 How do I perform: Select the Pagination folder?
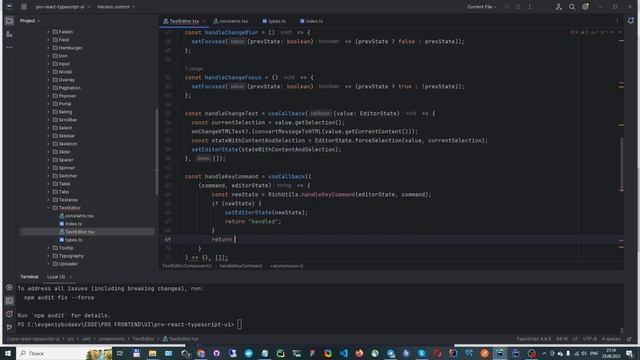pos(67,88)
